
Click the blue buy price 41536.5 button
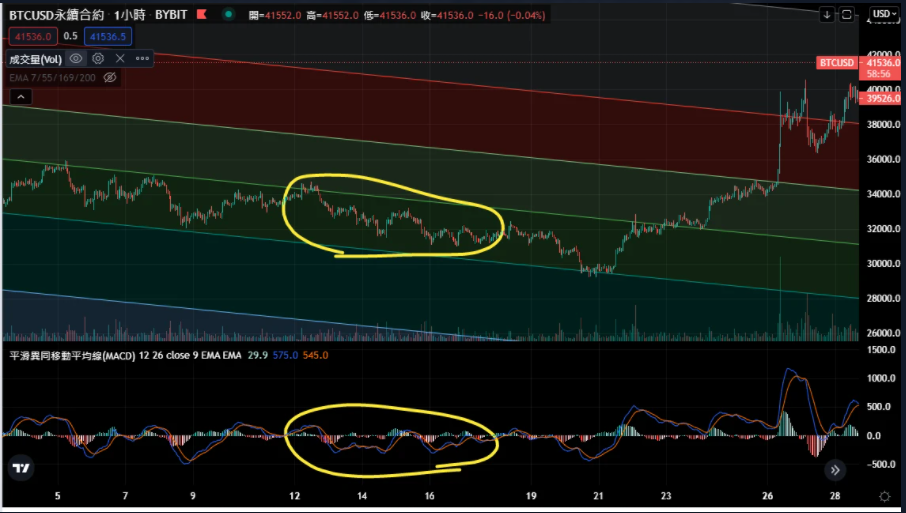108,36
